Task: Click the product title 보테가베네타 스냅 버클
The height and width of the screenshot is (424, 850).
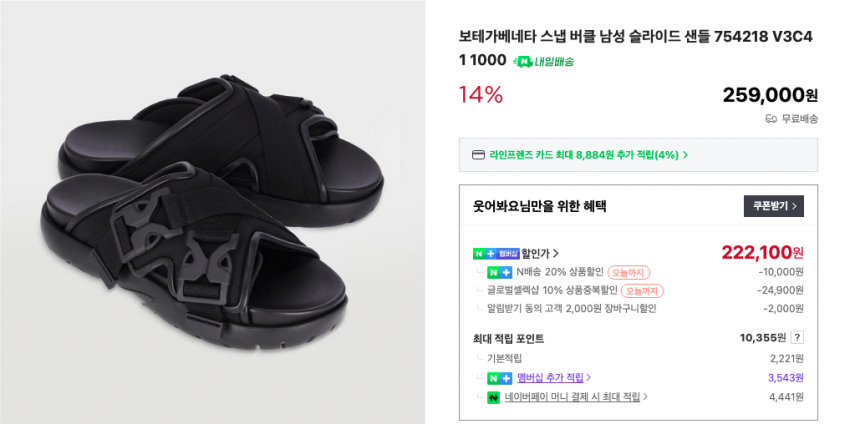Action: pos(635,36)
